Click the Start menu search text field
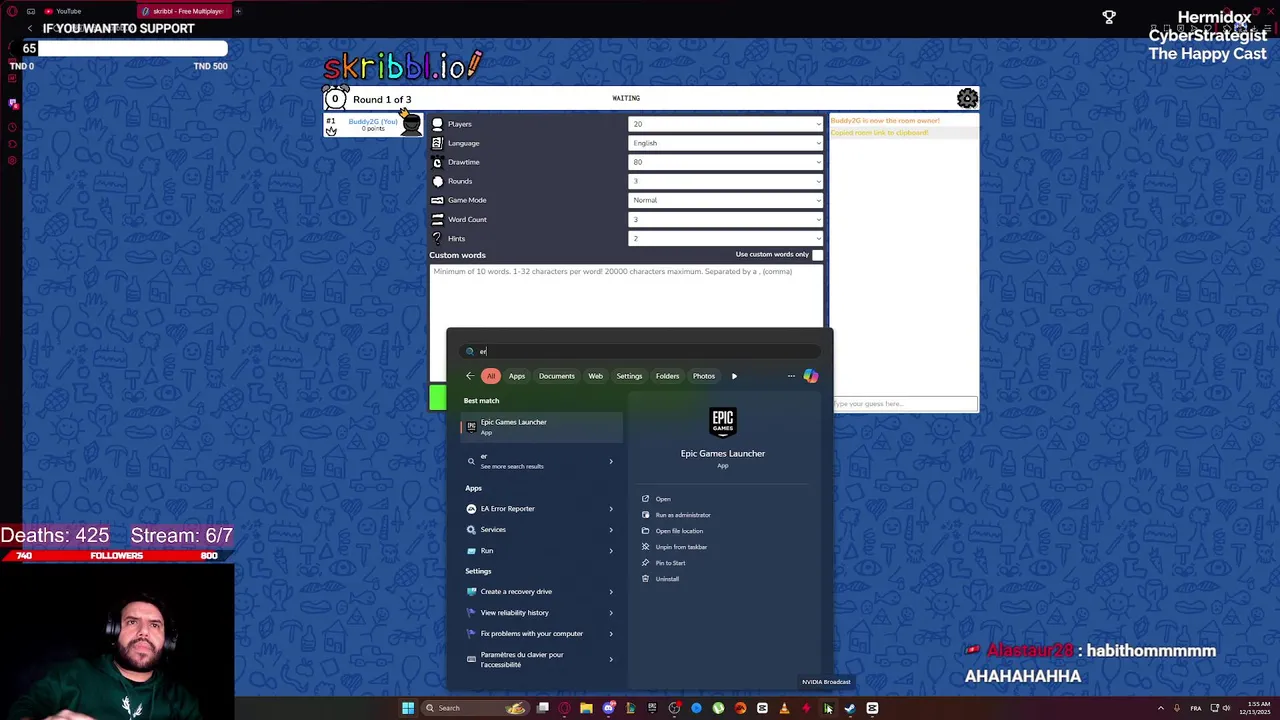The width and height of the screenshot is (1280, 720). click(640, 351)
